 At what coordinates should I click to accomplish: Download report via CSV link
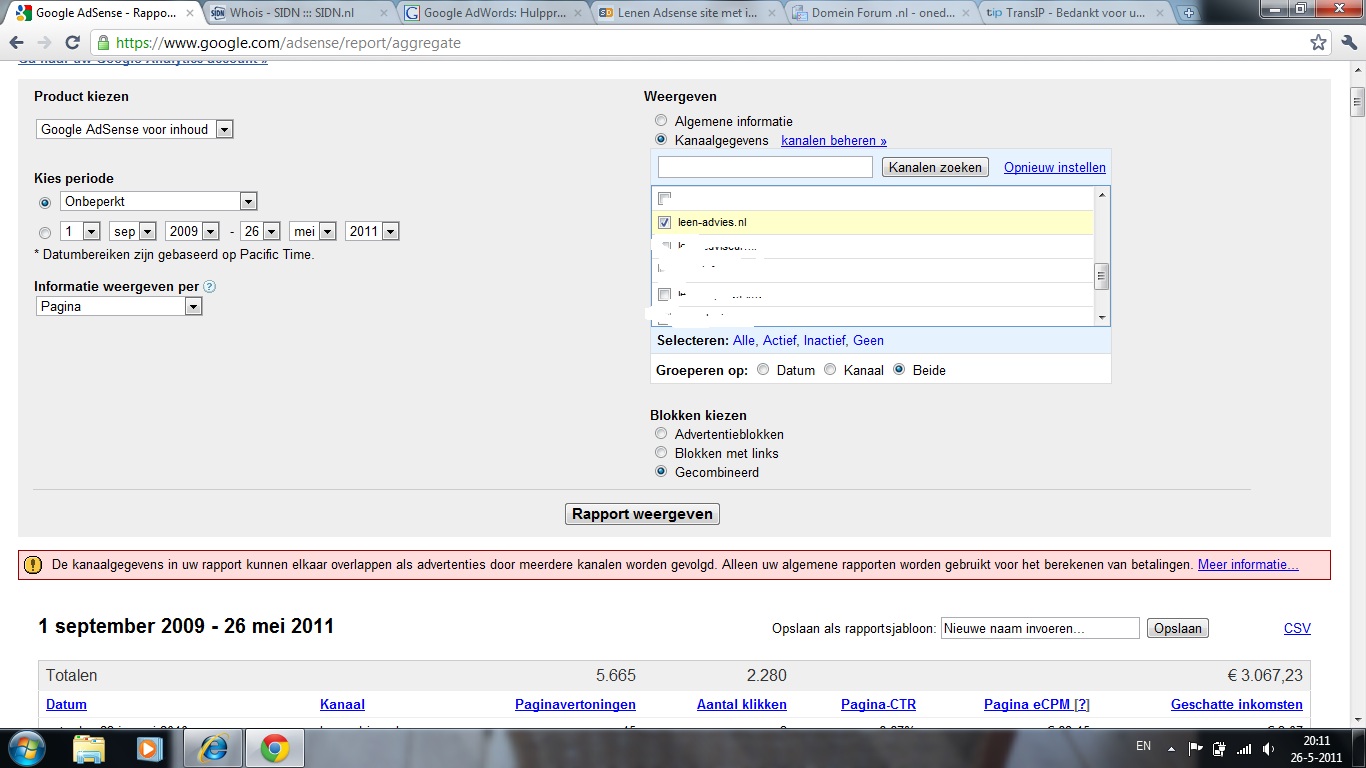pyautogui.click(x=1297, y=628)
